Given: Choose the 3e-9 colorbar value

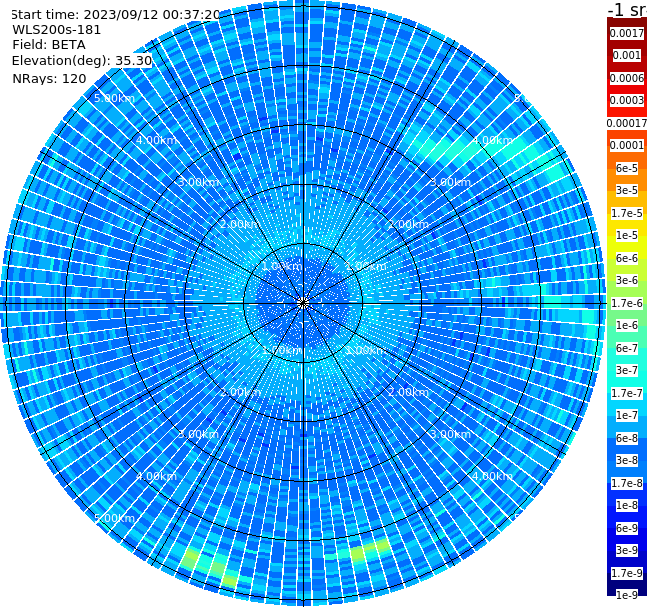Looking at the screenshot, I should pos(627,550).
